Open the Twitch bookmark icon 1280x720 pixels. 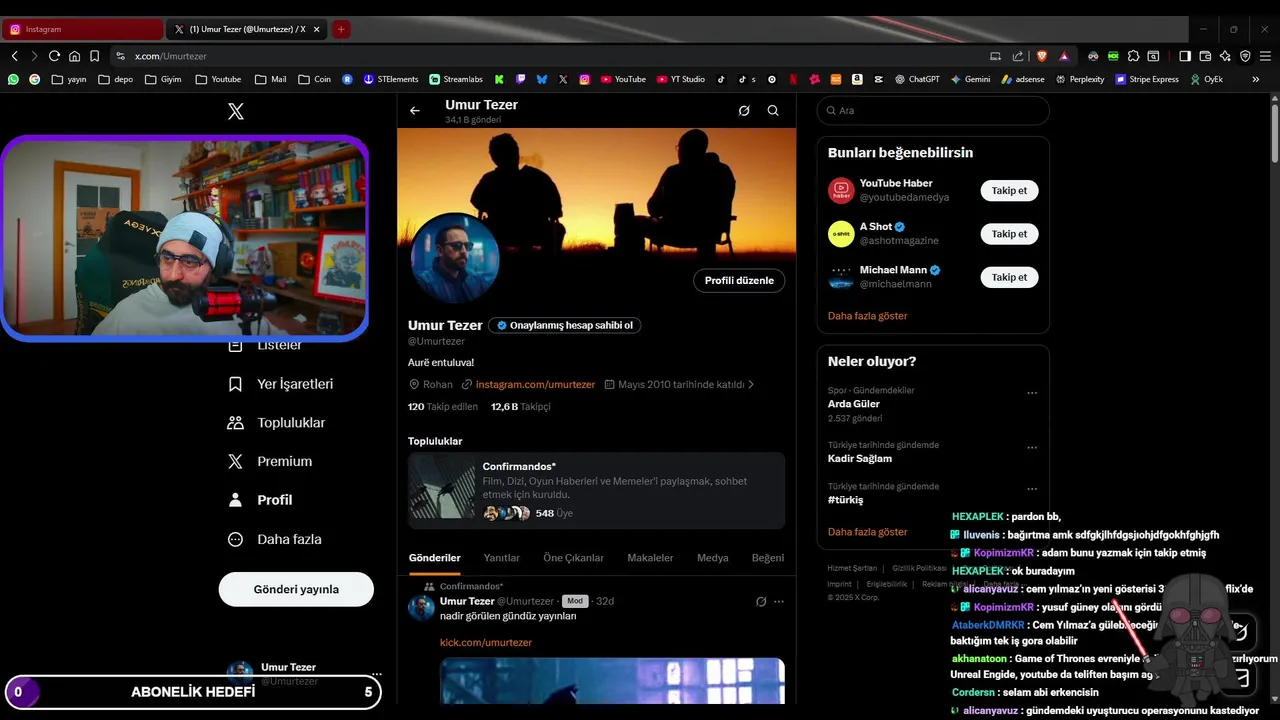520,79
